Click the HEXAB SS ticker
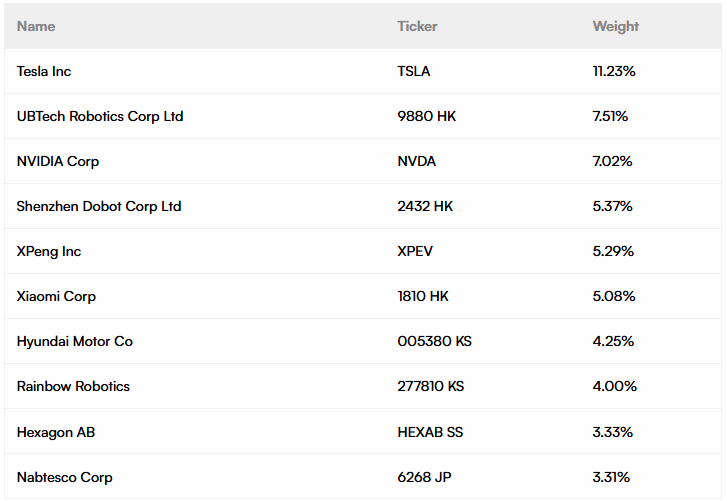The width and height of the screenshot is (727, 501). (430, 432)
